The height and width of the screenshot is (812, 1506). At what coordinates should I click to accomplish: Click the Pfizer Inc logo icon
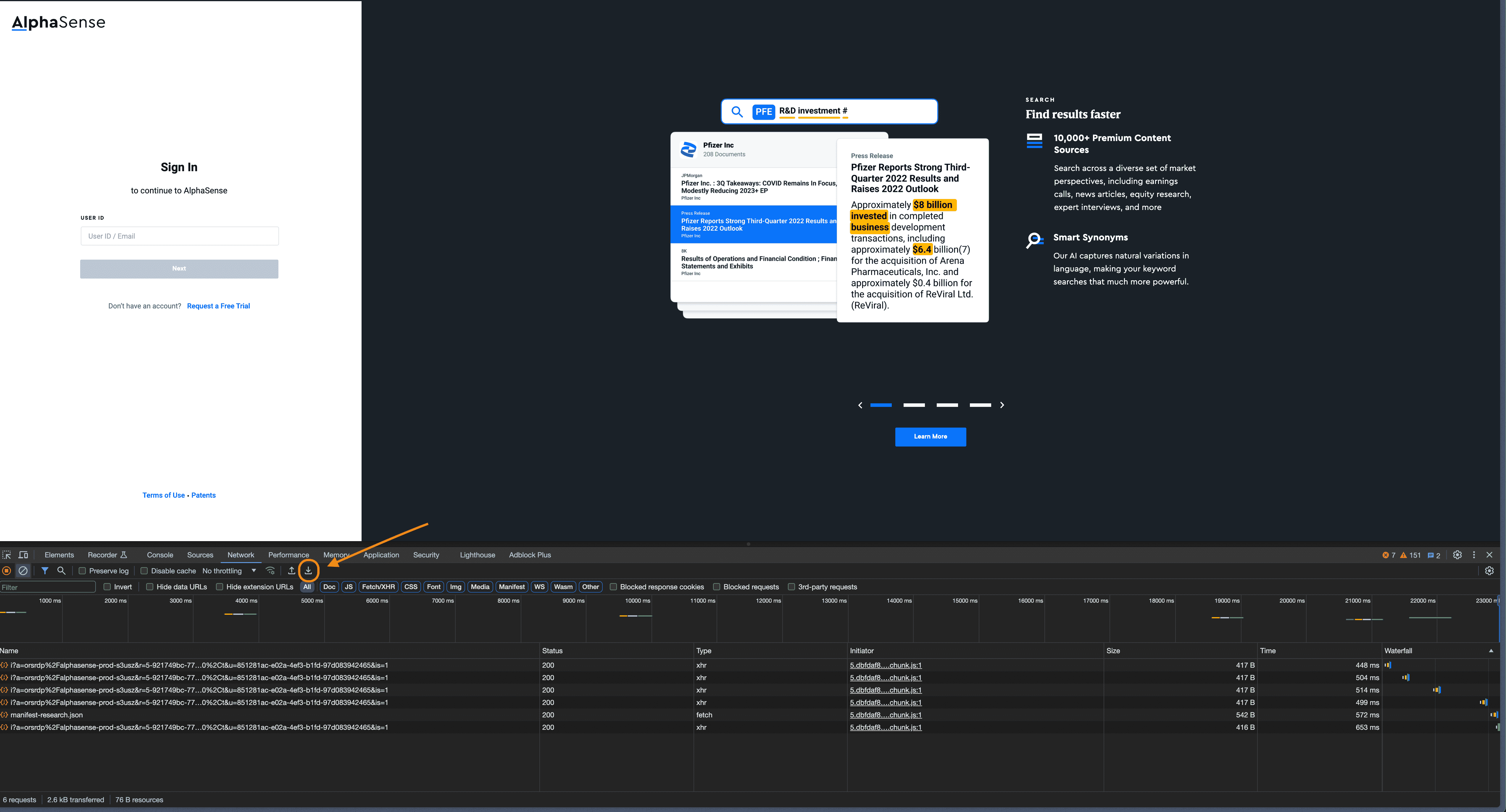coord(688,150)
